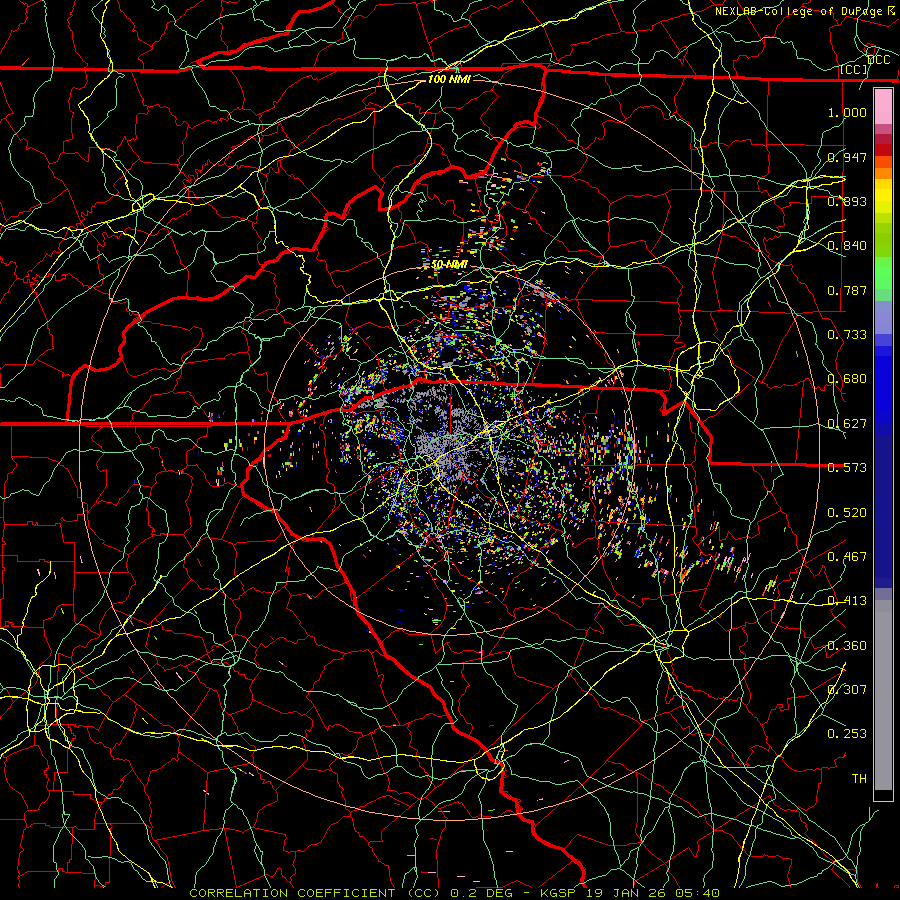Click the [CC] units label

click(854, 69)
